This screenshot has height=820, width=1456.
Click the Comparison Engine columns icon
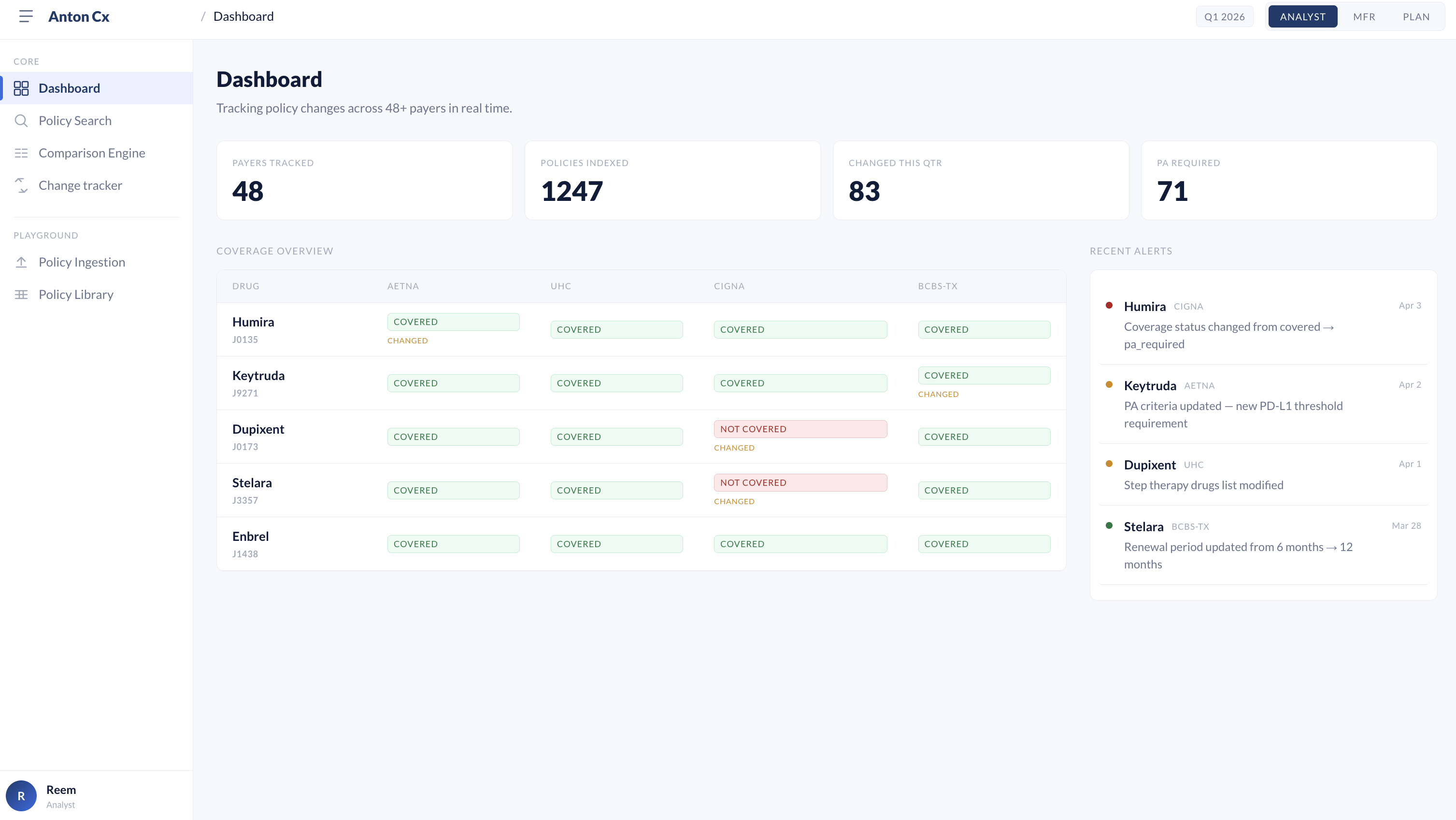(x=21, y=153)
